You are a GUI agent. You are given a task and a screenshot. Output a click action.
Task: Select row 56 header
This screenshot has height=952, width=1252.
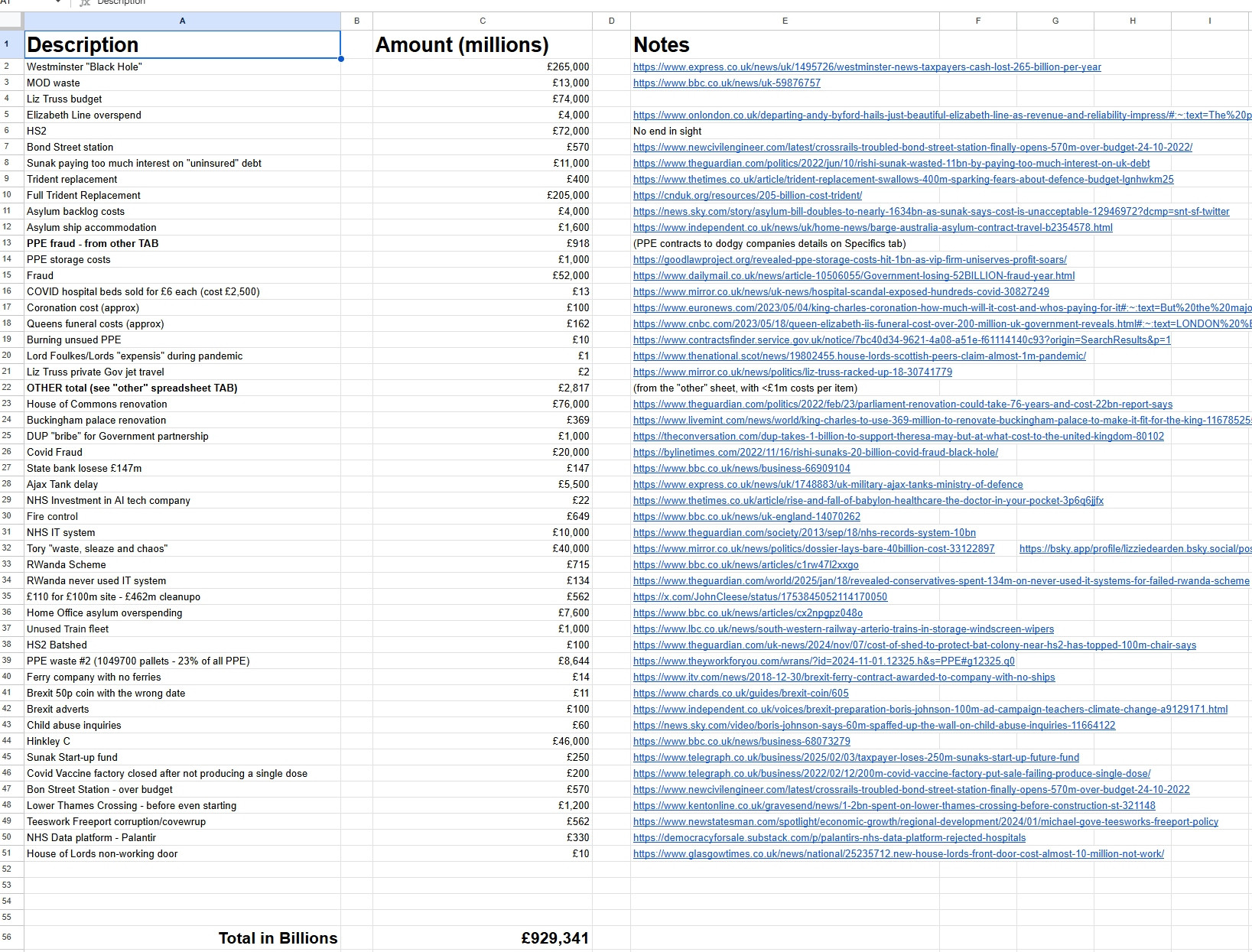tap(11, 937)
